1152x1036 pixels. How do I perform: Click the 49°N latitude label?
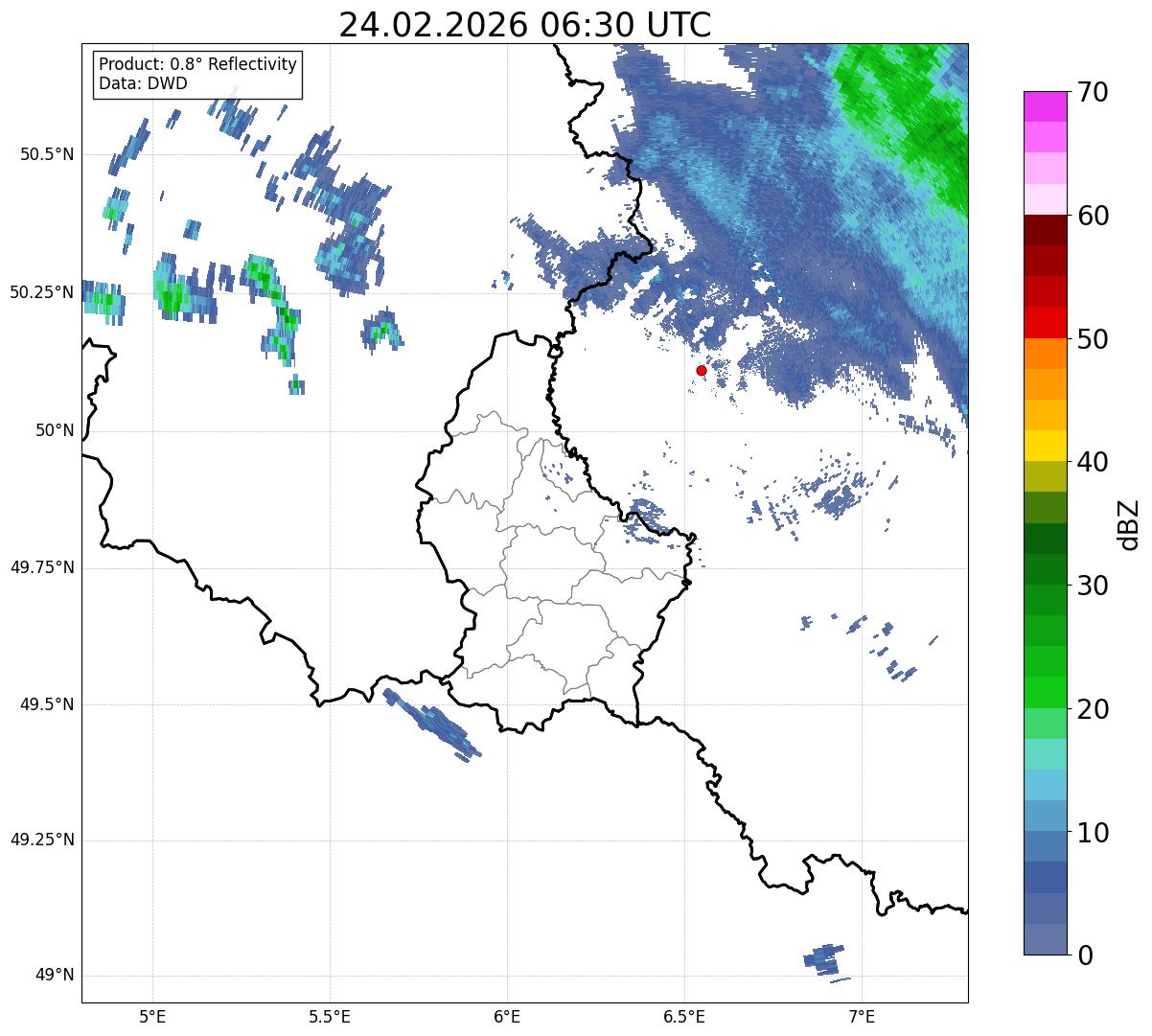55,976
